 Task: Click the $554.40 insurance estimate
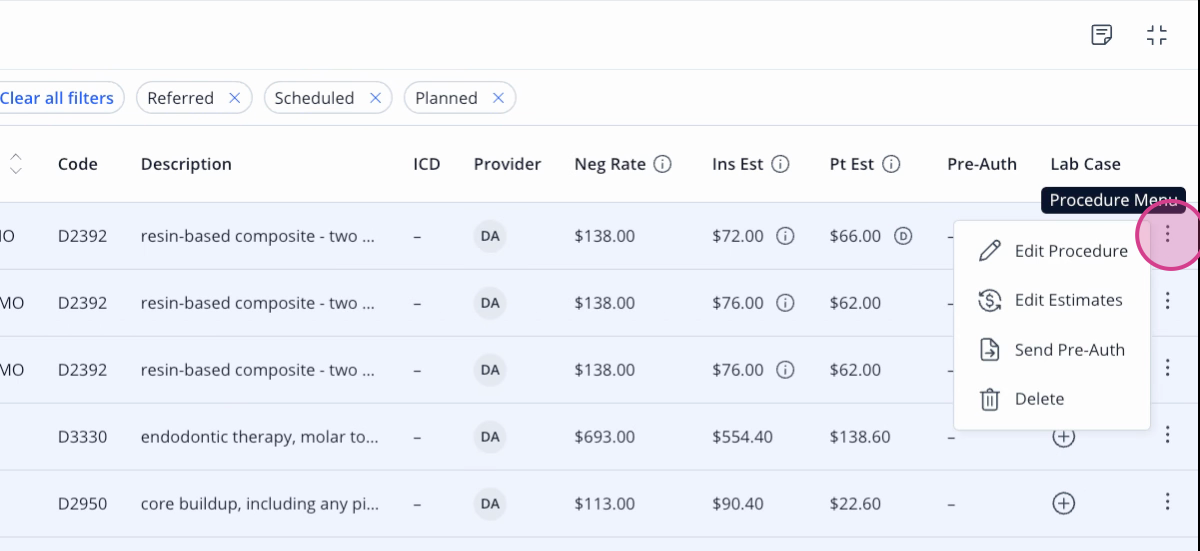click(742, 437)
